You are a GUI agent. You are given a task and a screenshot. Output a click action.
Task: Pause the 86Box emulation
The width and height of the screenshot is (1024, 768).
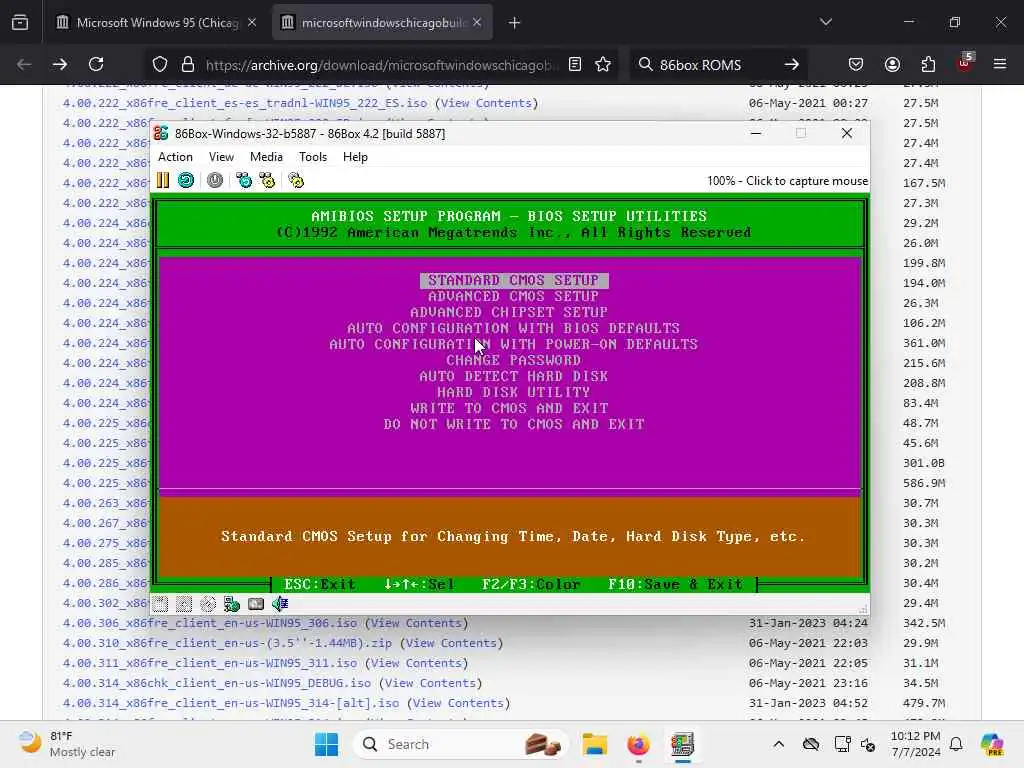click(163, 180)
